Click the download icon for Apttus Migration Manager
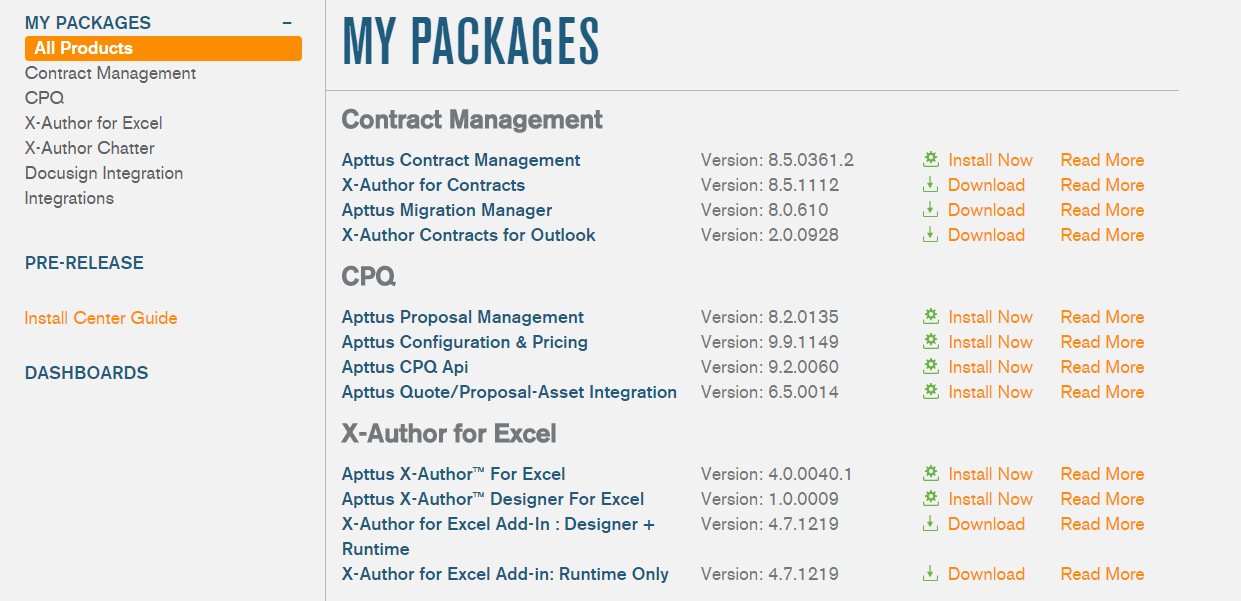The image size is (1241, 601). coord(929,210)
